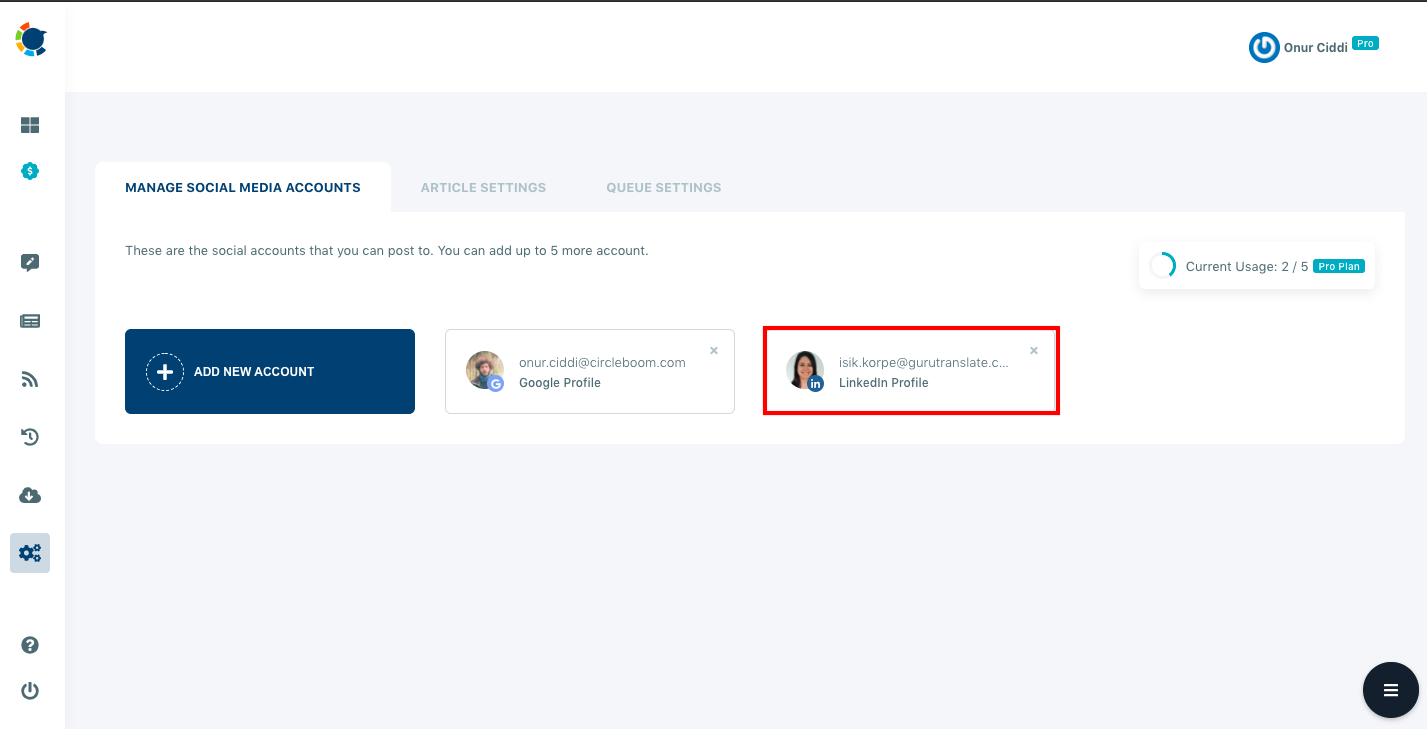
Task: Open help via the question mark icon
Action: 30,645
